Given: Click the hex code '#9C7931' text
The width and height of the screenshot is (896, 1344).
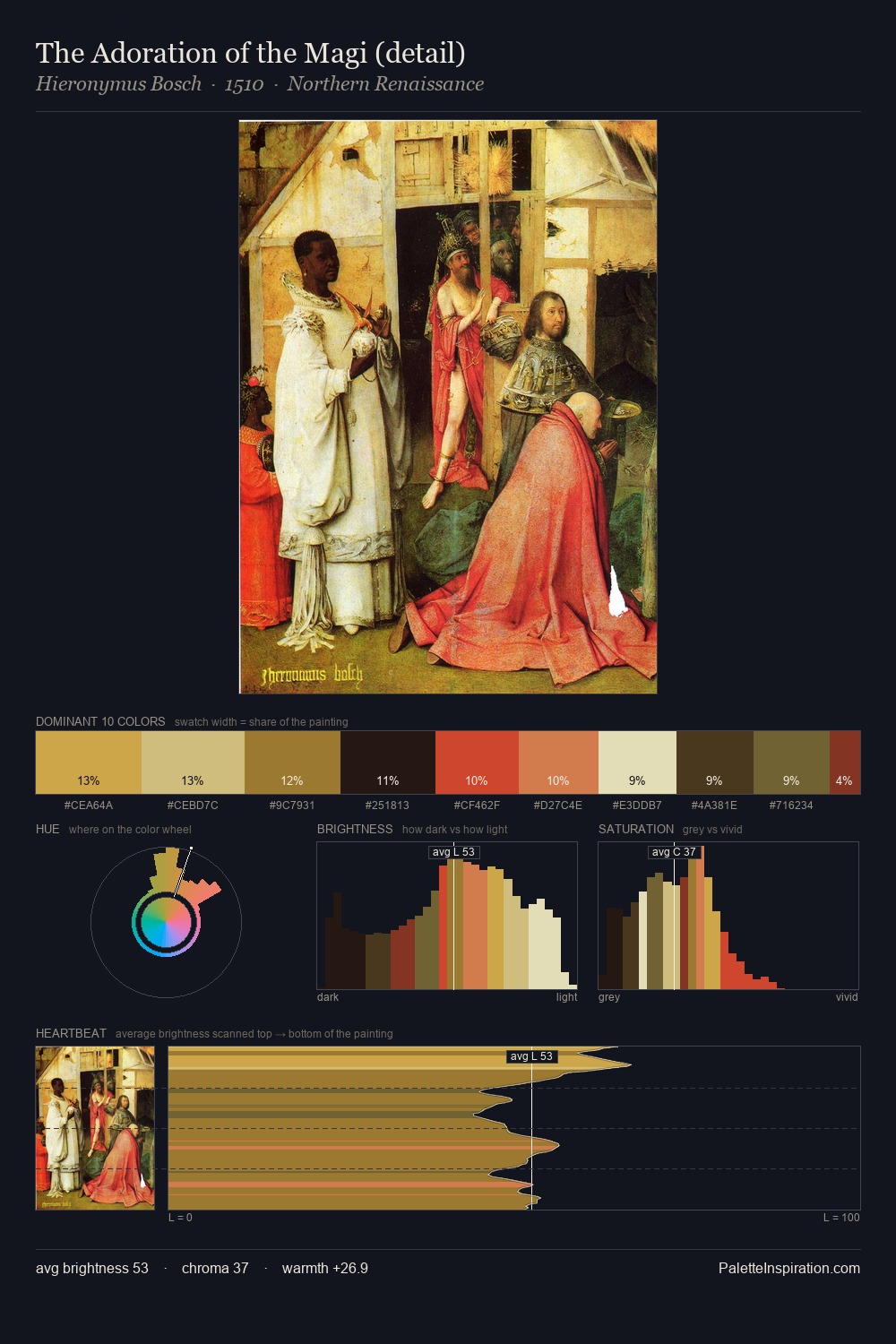Looking at the screenshot, I should (292, 806).
